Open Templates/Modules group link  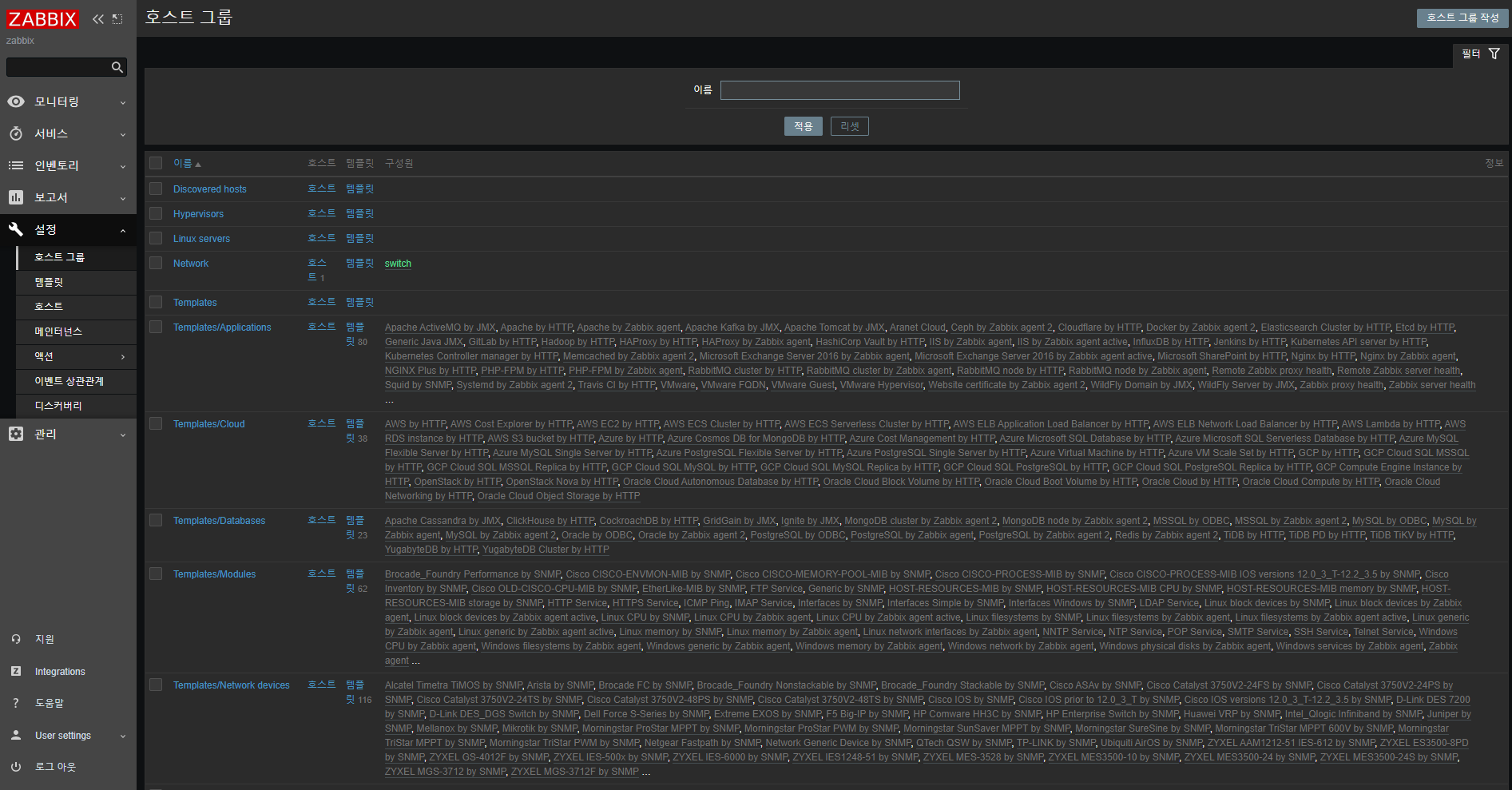(x=215, y=574)
